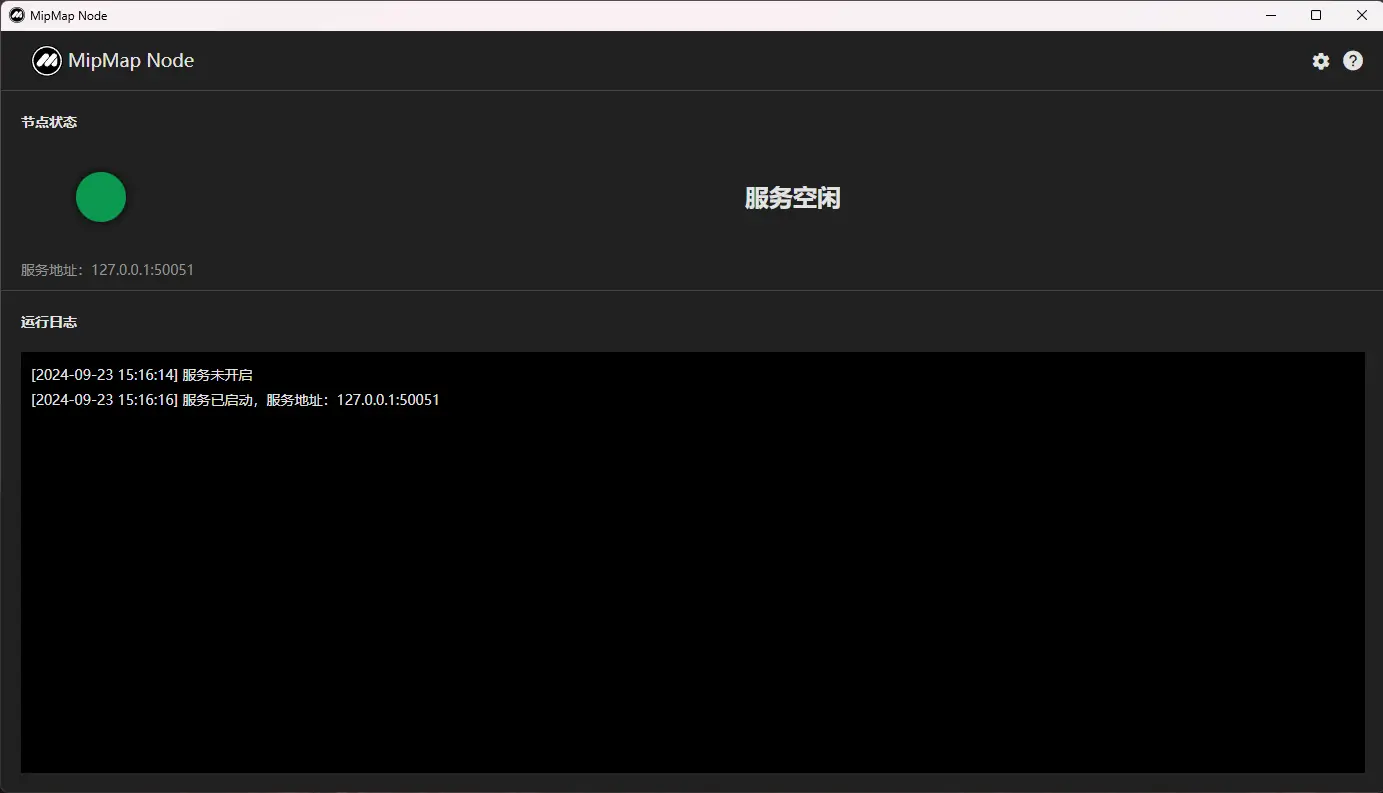Viewport: 1383px width, 793px height.
Task: Select the 节点状态 section heading
Action: point(49,122)
